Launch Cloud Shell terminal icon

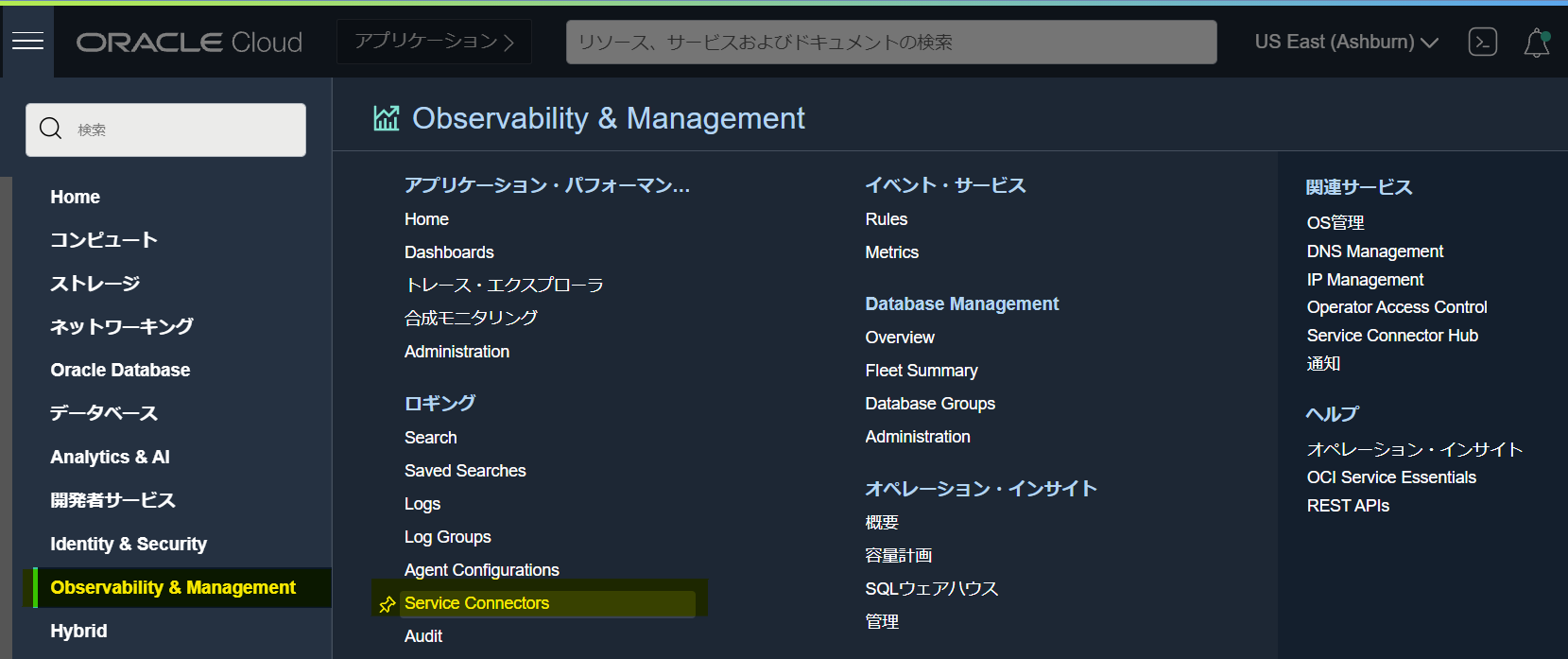pos(1482,42)
